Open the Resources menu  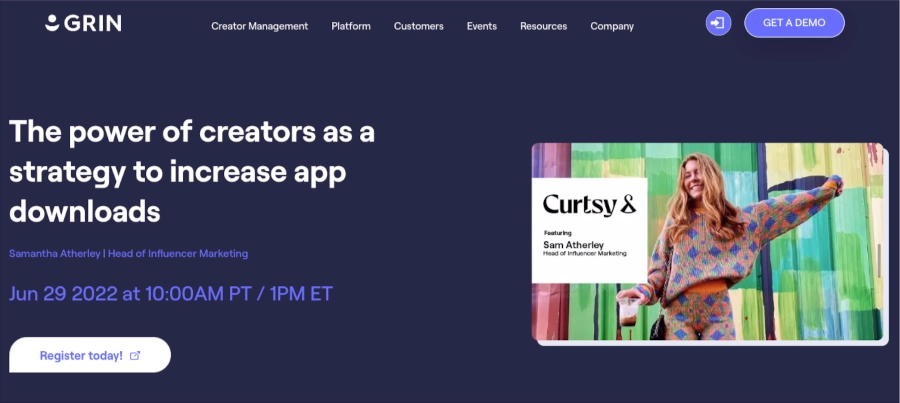point(544,26)
